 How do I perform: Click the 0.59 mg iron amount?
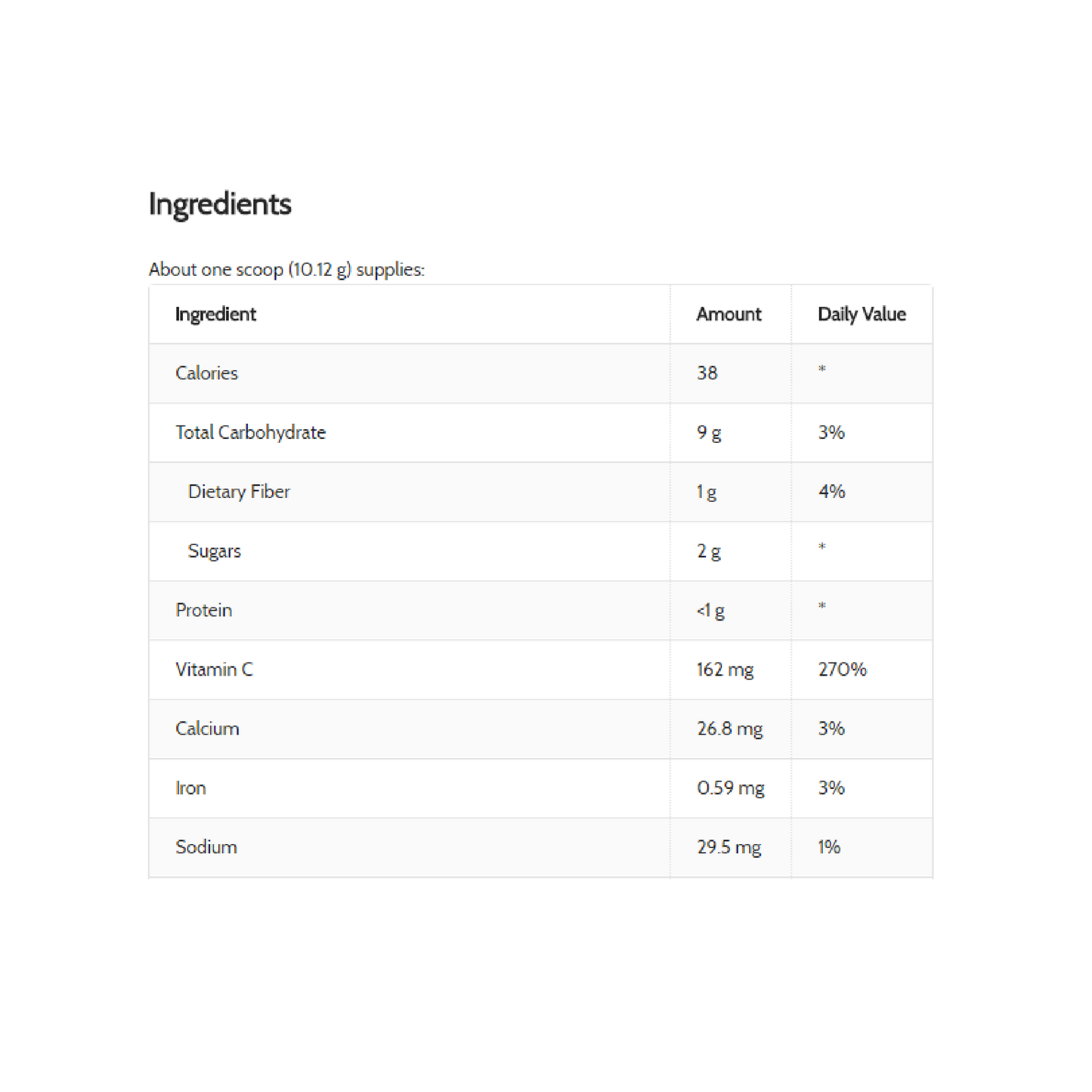pos(731,788)
